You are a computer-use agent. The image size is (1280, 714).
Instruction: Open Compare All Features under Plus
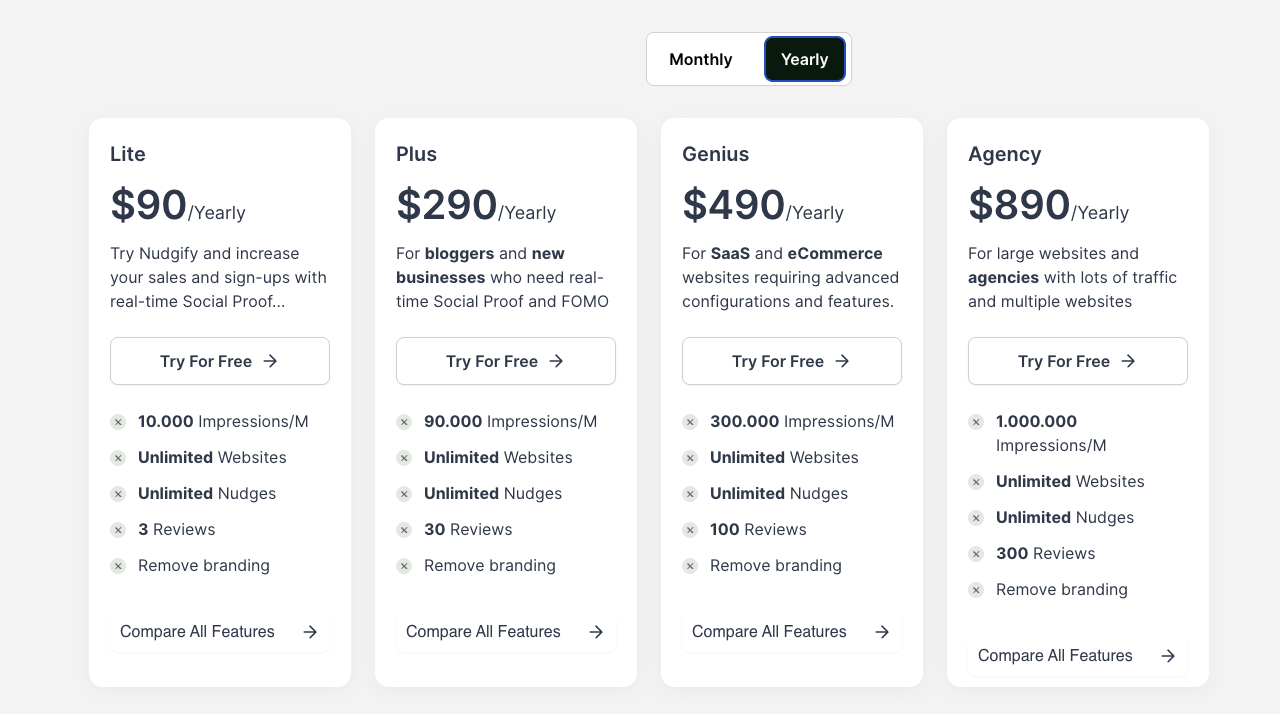point(506,632)
